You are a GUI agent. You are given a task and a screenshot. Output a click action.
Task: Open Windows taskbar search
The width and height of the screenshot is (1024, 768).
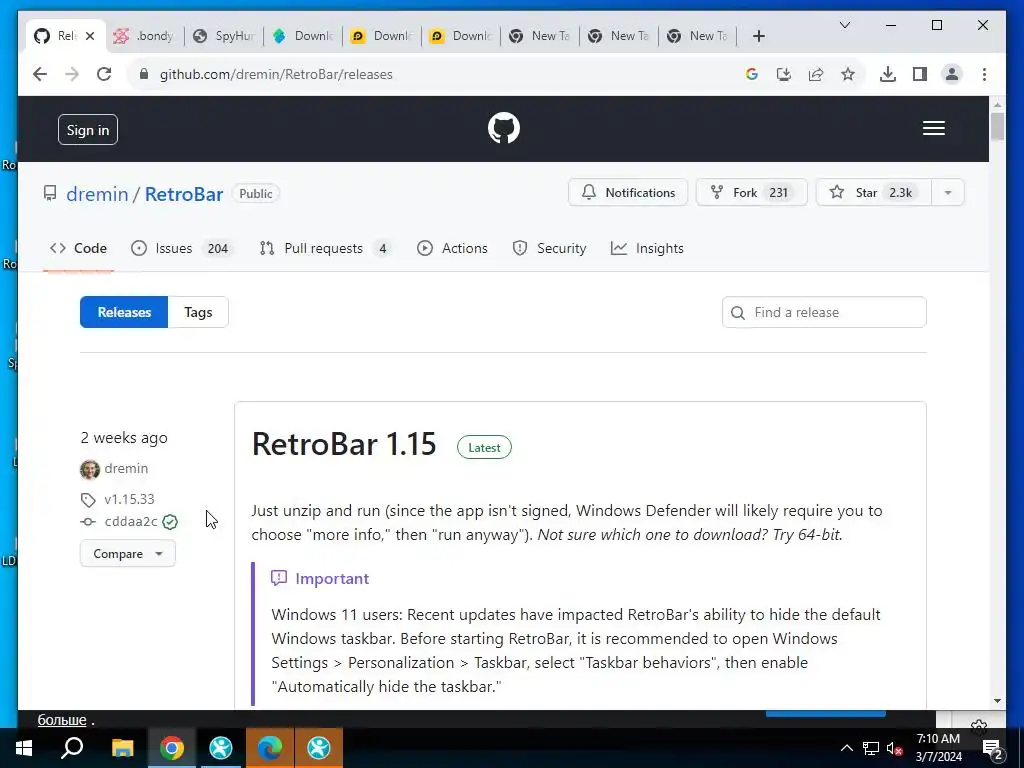(x=72, y=748)
